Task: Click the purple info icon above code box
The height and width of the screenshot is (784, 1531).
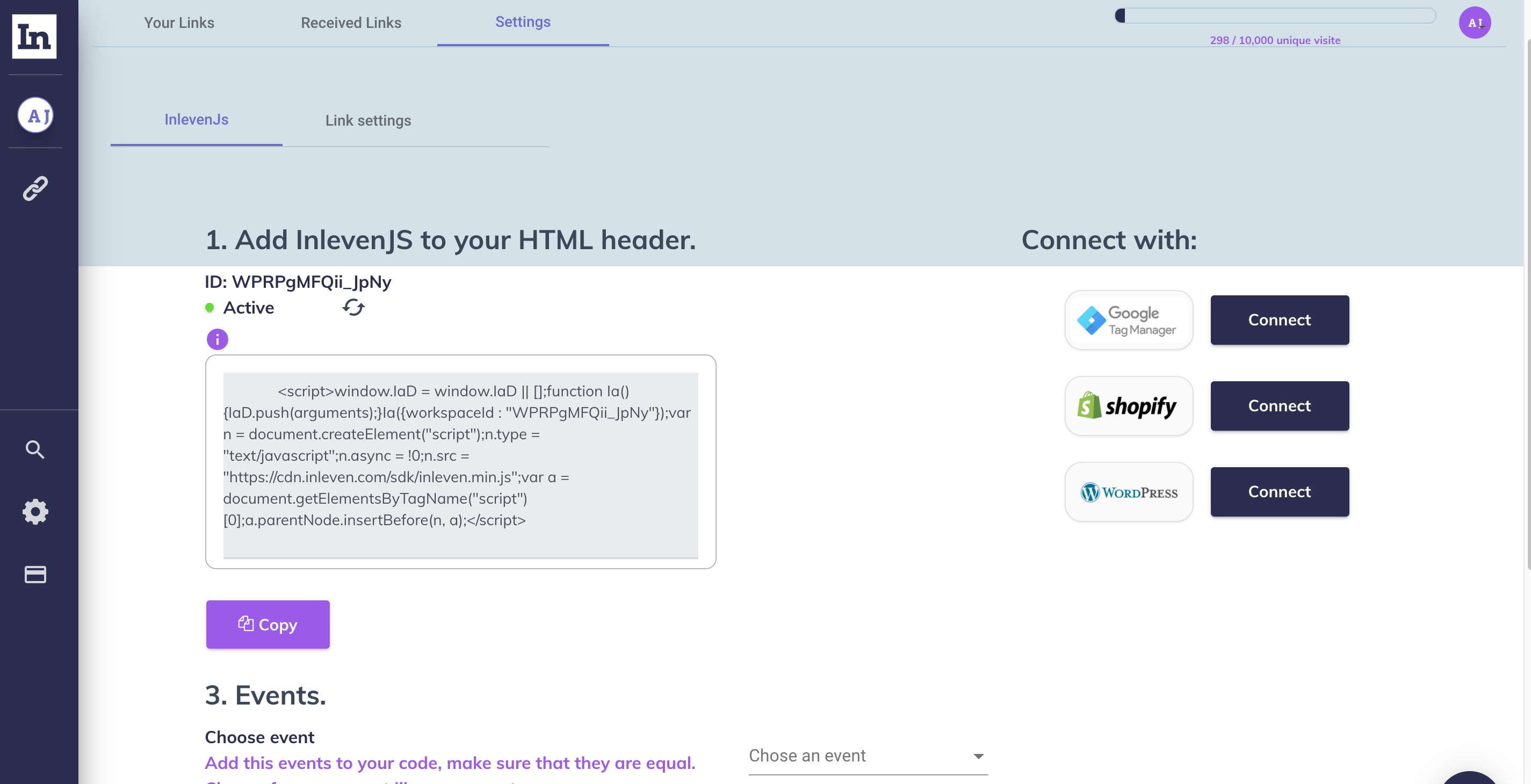Action: (x=218, y=339)
